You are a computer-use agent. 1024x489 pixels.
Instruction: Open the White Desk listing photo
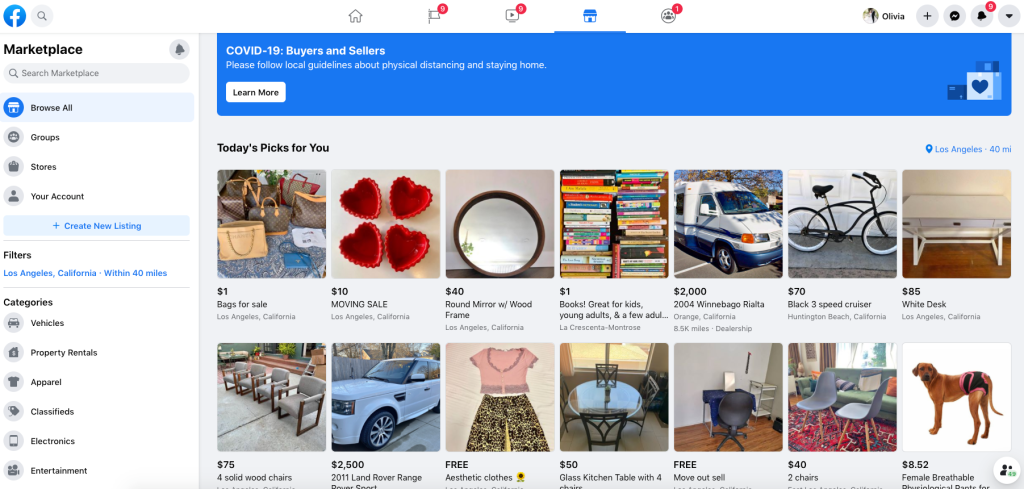coord(957,224)
